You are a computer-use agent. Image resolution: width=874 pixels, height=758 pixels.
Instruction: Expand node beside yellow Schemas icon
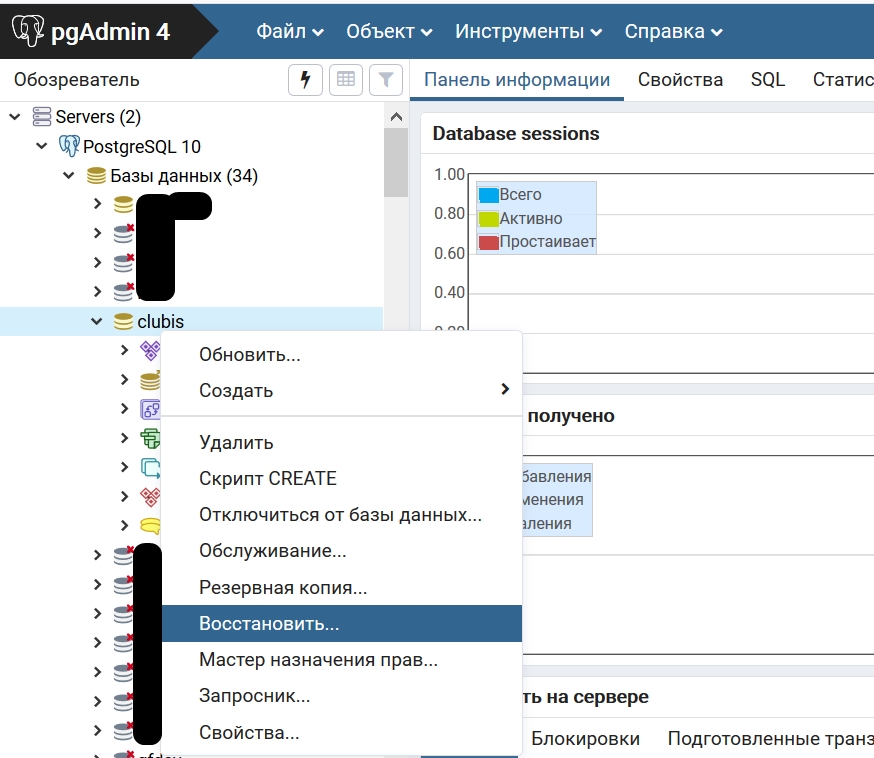[124, 525]
